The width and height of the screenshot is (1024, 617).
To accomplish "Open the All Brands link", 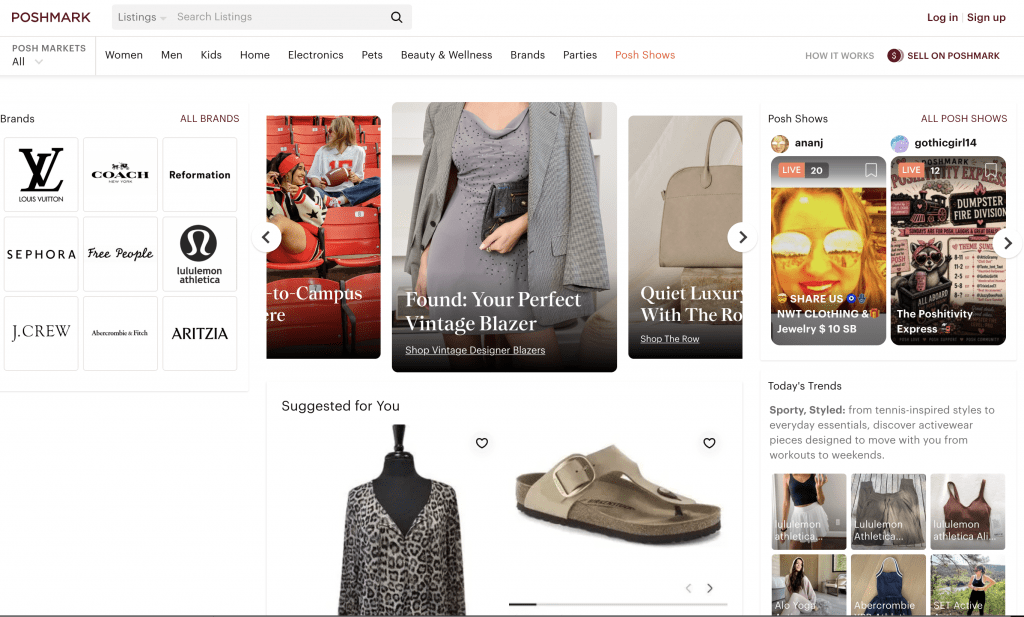I will tap(210, 119).
